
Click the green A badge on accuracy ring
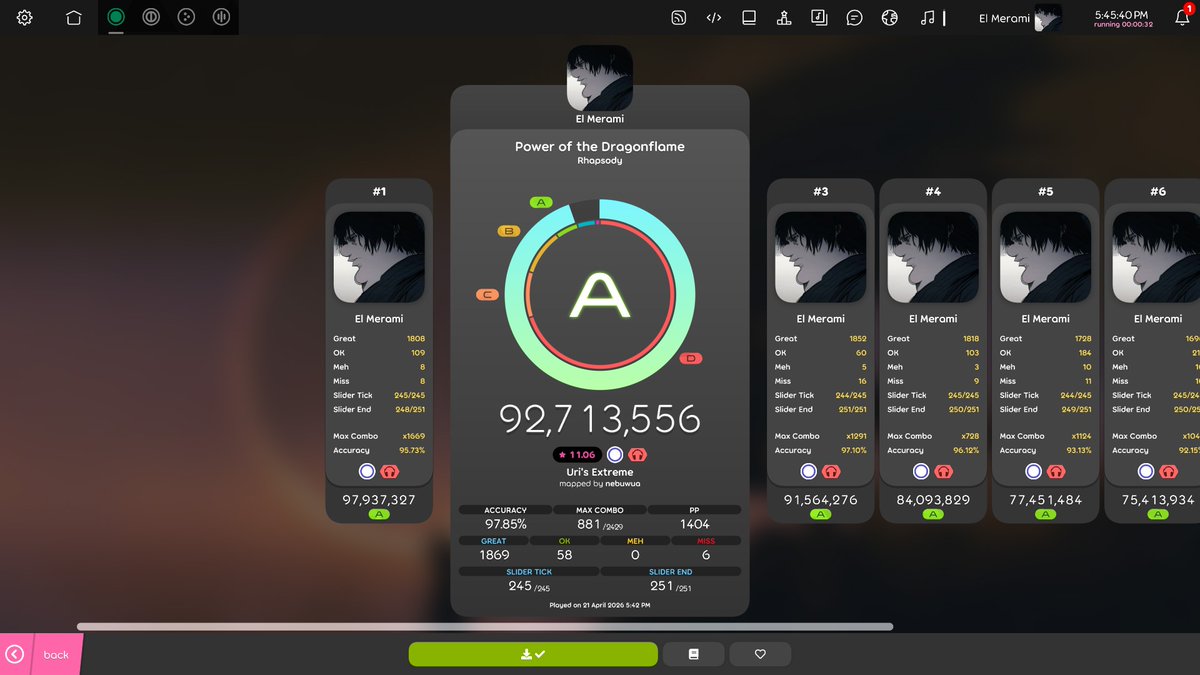click(541, 202)
